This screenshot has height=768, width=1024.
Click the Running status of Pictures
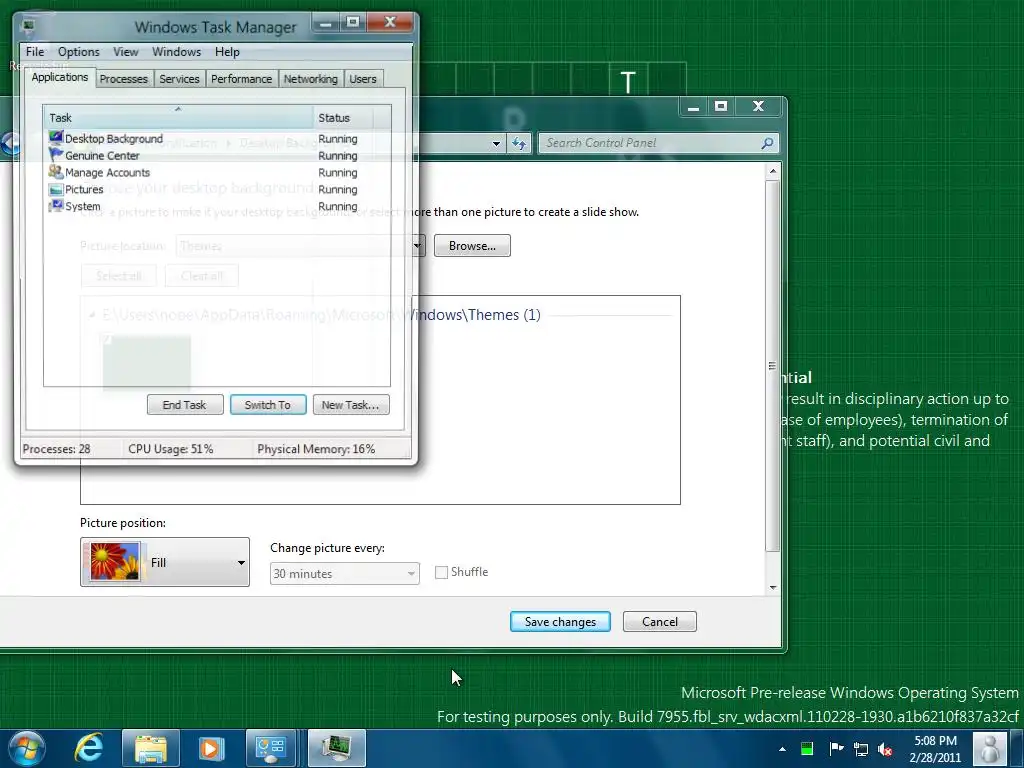(x=338, y=189)
